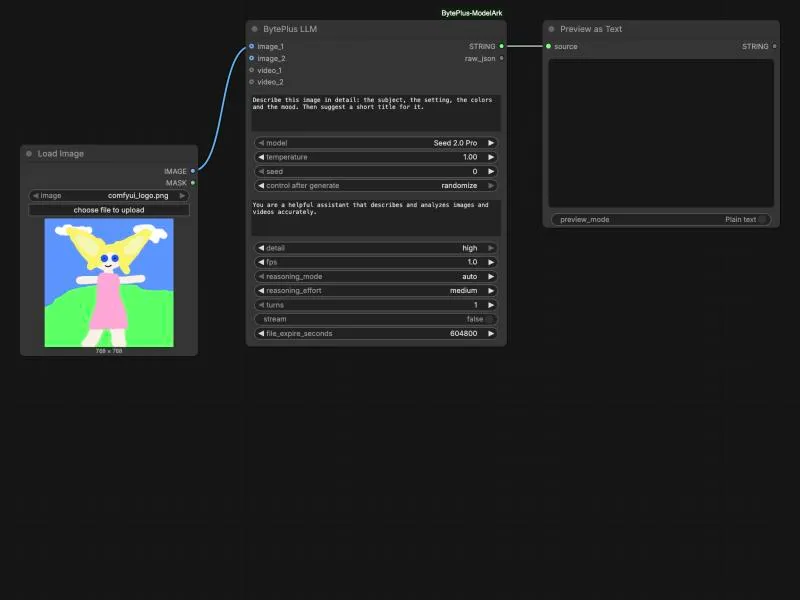Image resolution: width=800 pixels, height=600 pixels.
Task: Toggle the stream switch
Action: (489, 319)
